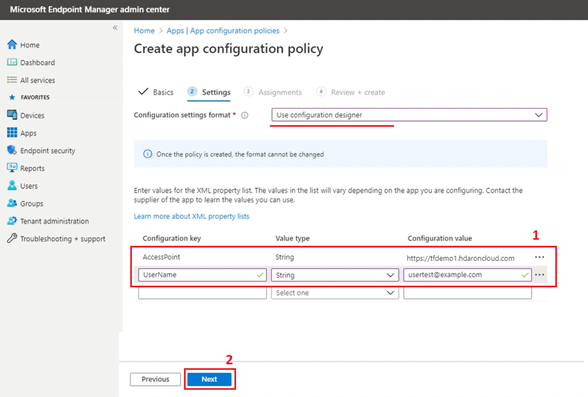588x397 pixels.
Task: Open Dashboard in the sidebar menu
Action: coord(38,63)
